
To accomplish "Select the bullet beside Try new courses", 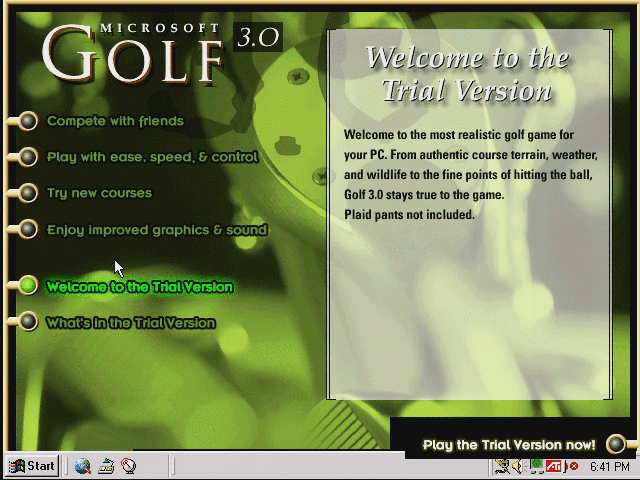I will pyautogui.click(x=28, y=193).
